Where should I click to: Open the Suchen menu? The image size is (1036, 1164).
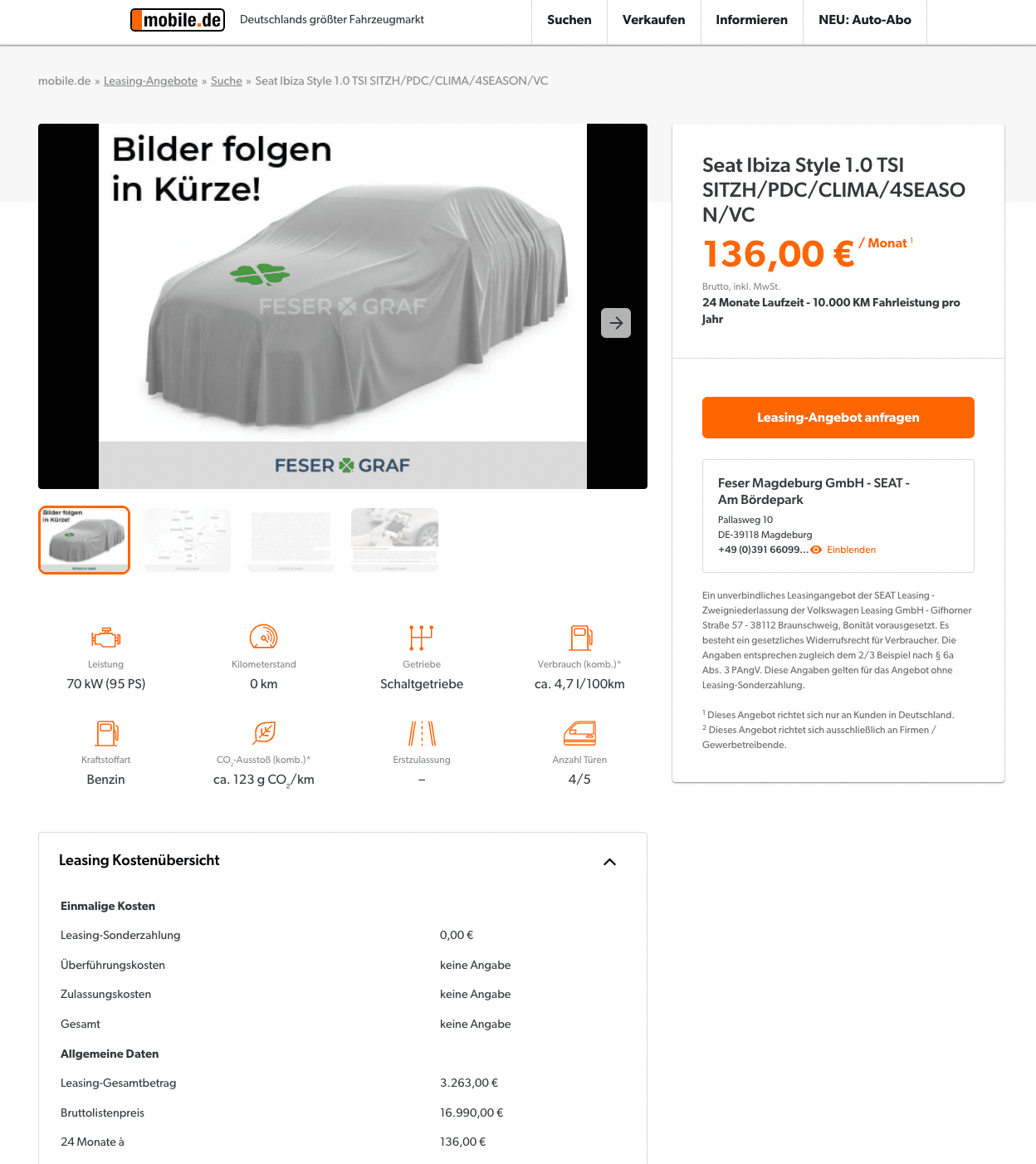coord(569,20)
